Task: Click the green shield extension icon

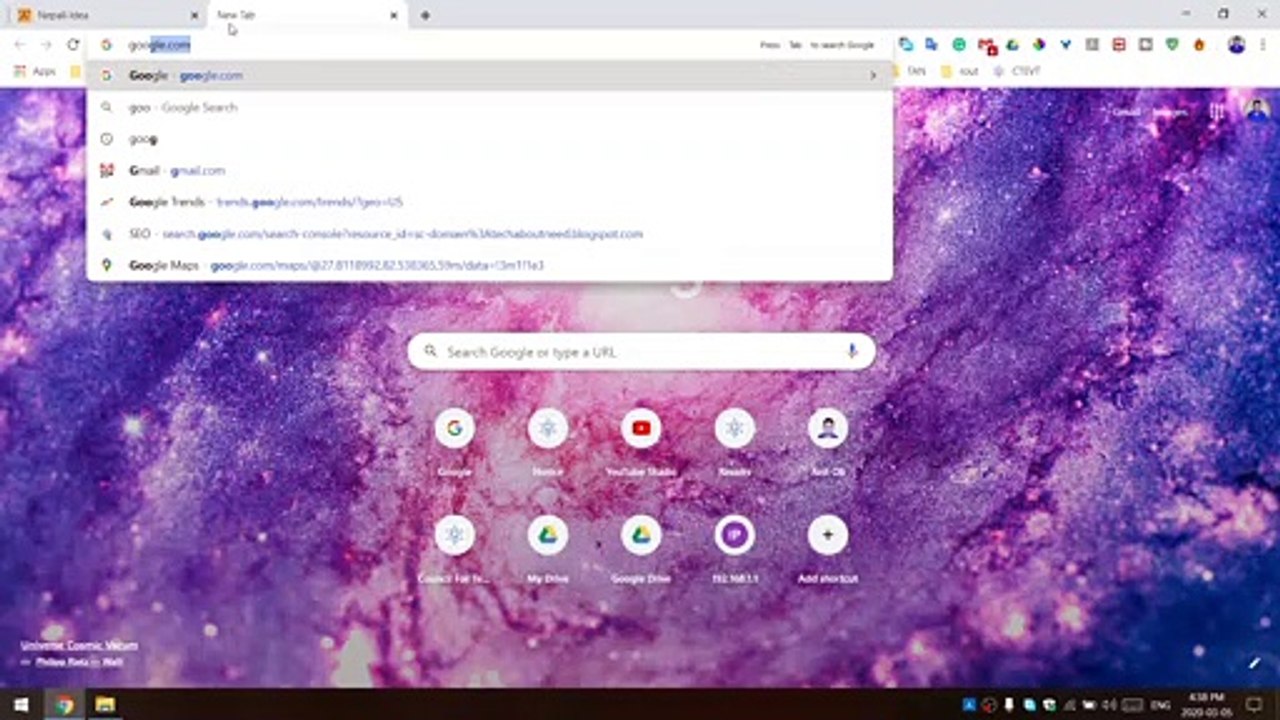Action: point(1172,45)
